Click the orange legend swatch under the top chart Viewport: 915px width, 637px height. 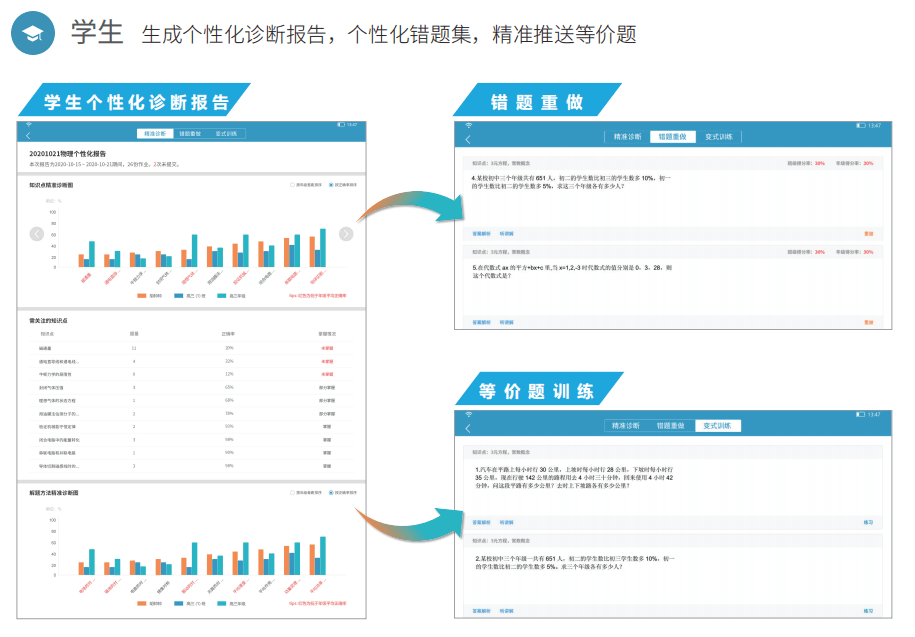pyautogui.click(x=143, y=296)
